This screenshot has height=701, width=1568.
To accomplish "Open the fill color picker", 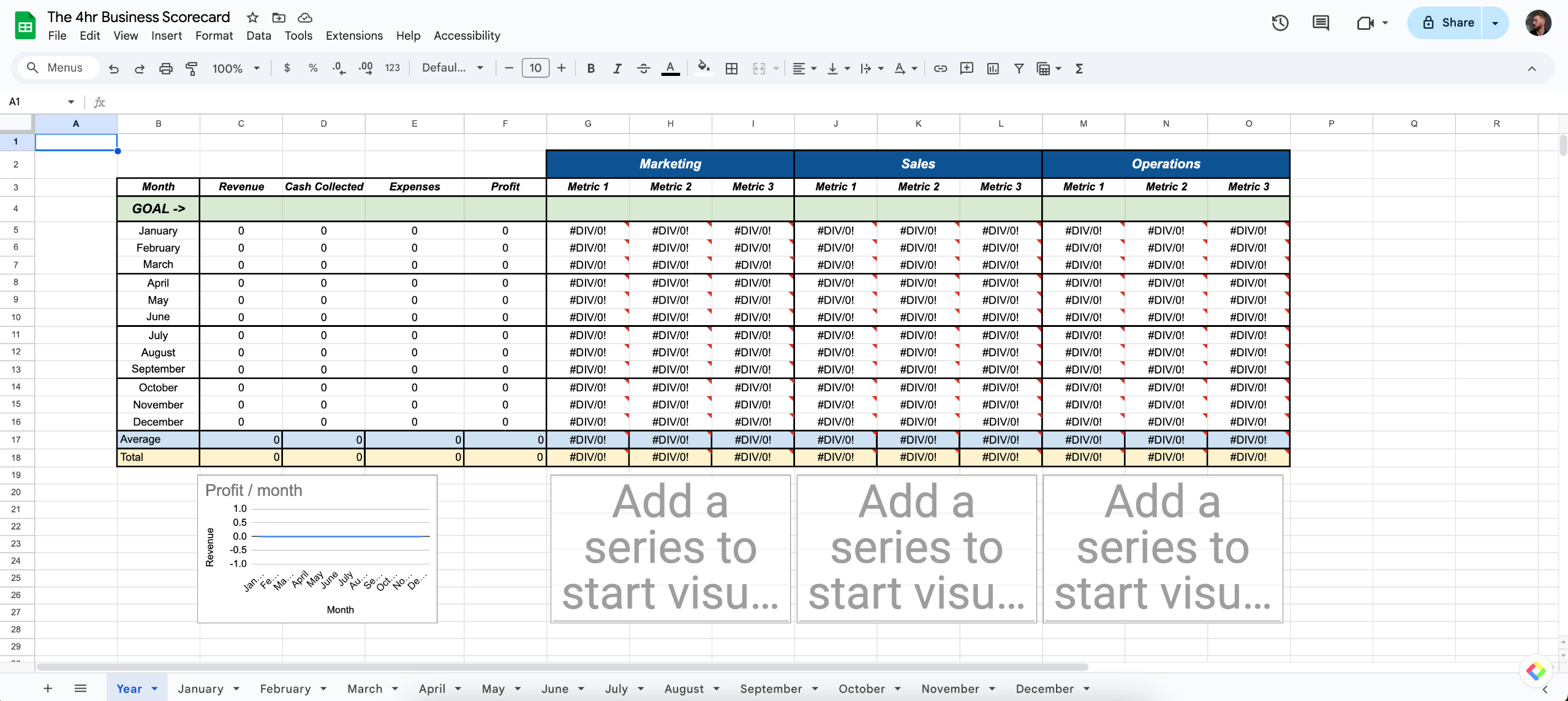I will [703, 67].
